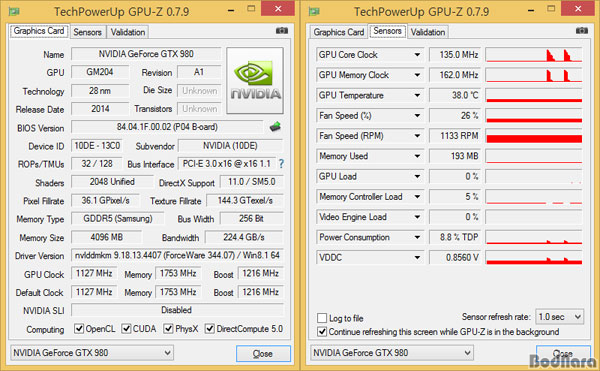Click the Fan Speed reading 1133 RPM
The height and width of the screenshot is (371, 600).
[x=454, y=136]
